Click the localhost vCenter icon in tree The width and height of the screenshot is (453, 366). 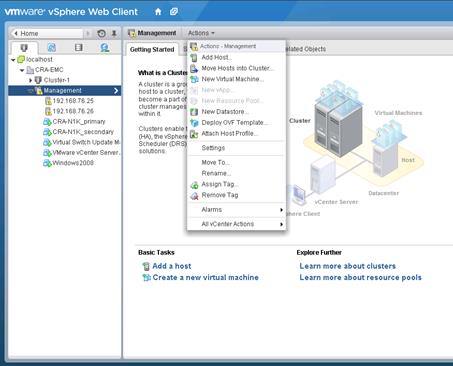click(x=21, y=59)
